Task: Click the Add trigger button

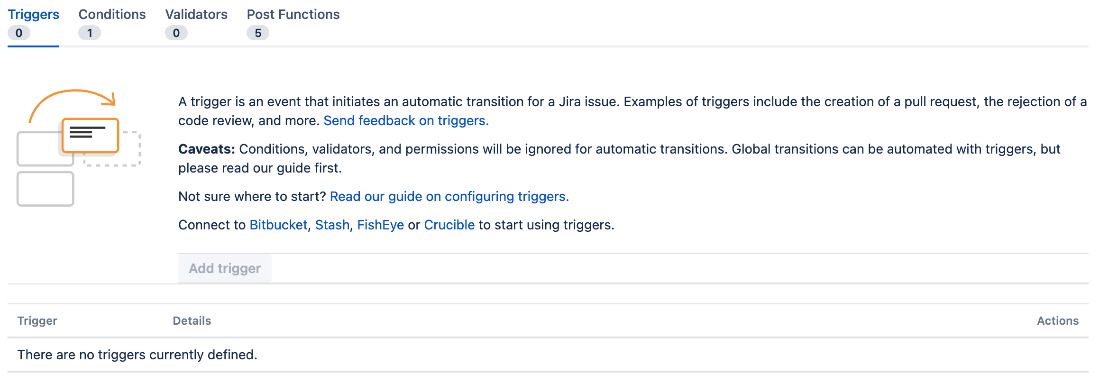Action: point(225,269)
